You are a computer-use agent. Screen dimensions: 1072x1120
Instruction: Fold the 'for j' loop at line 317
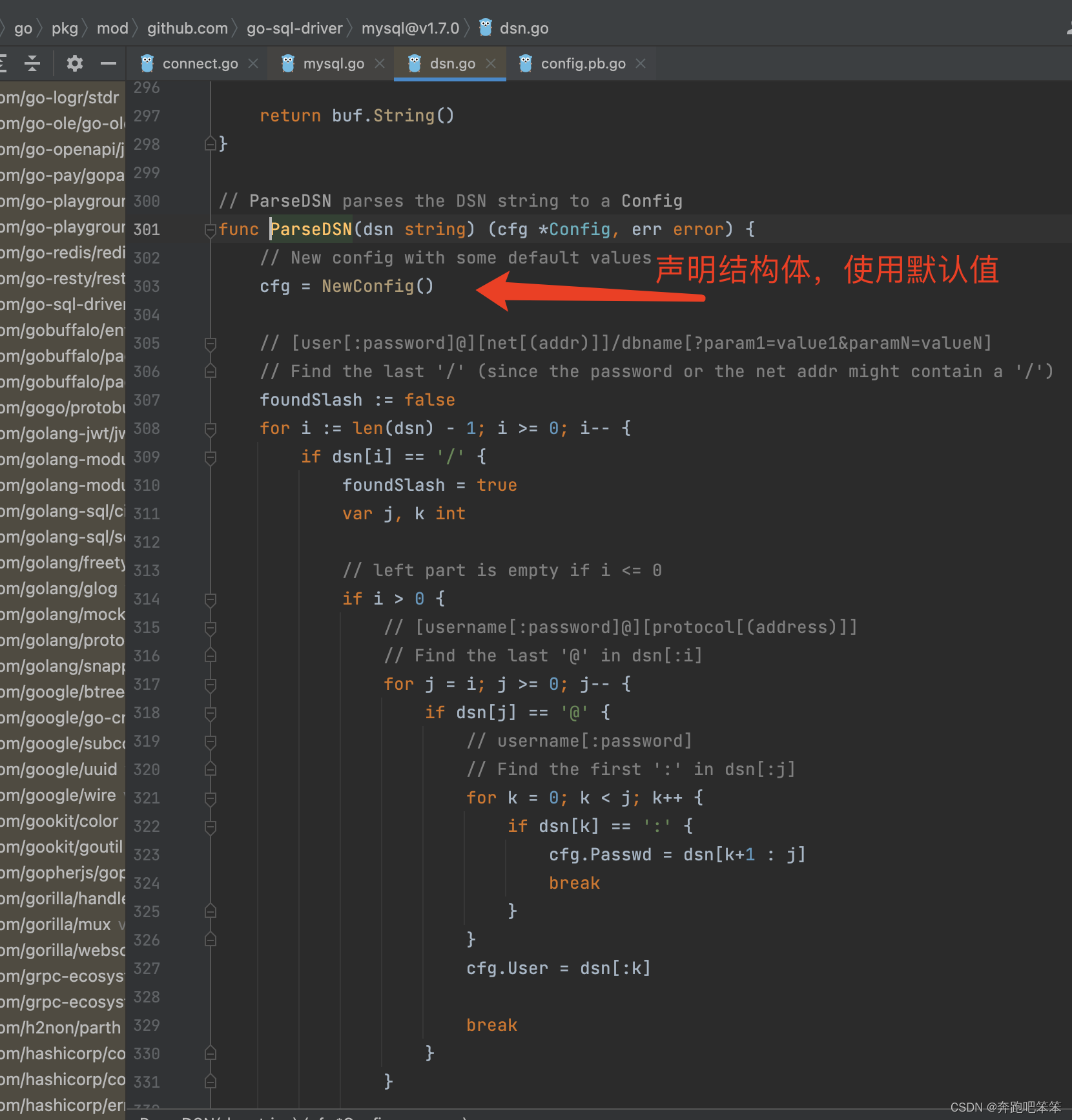click(x=211, y=685)
